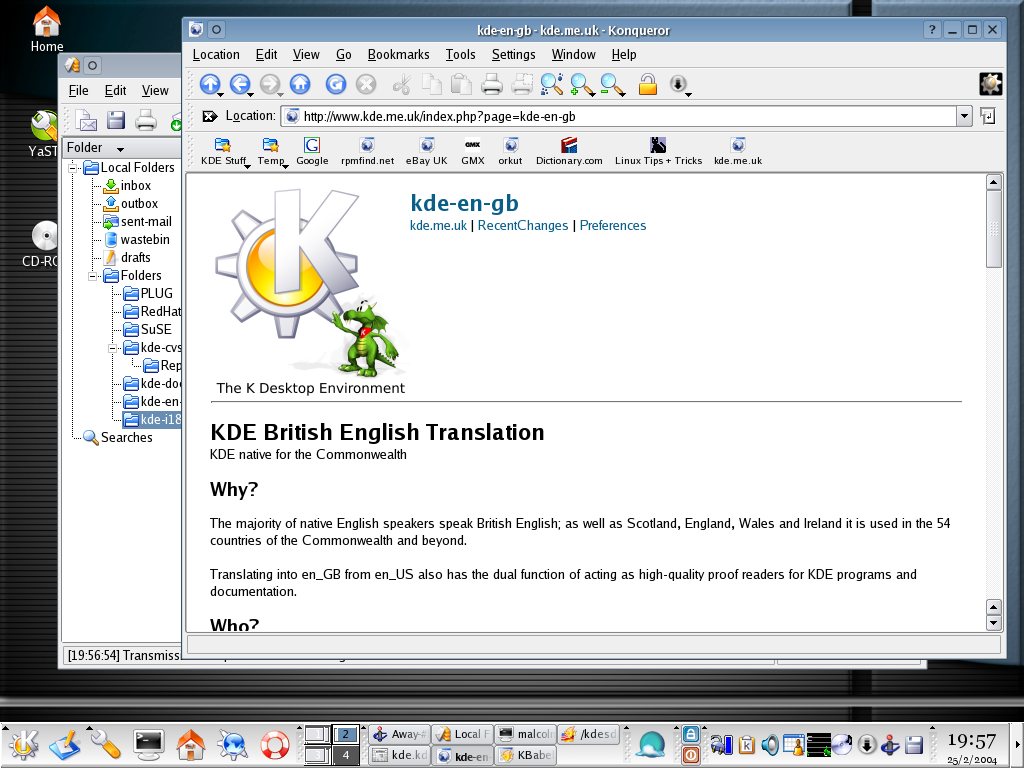
Task: Clear the location bar with the black arrow icon
Action: point(210,116)
